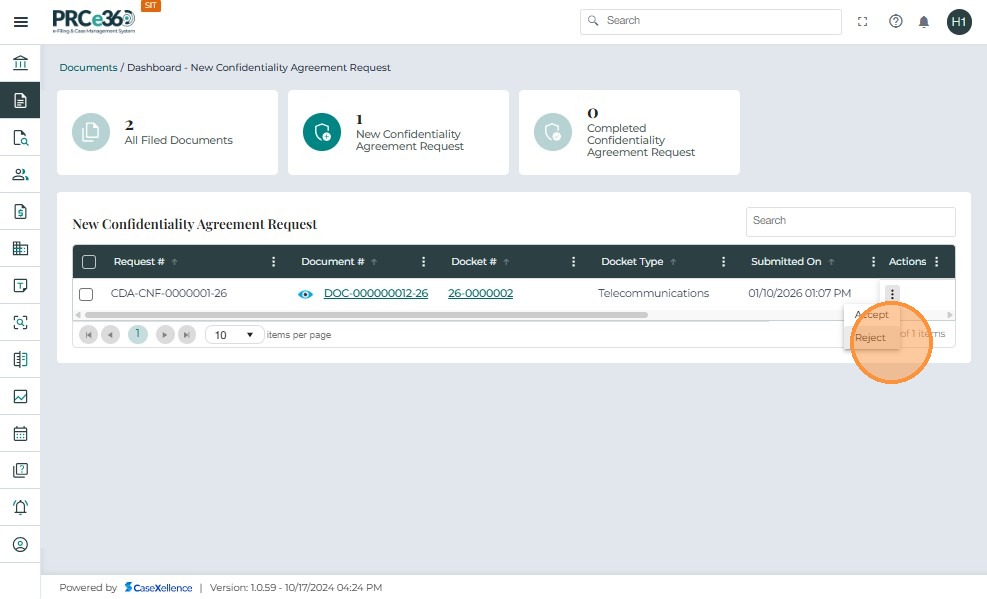Focus the table Search input field
Screen dimensions: 987x599
tap(850, 221)
